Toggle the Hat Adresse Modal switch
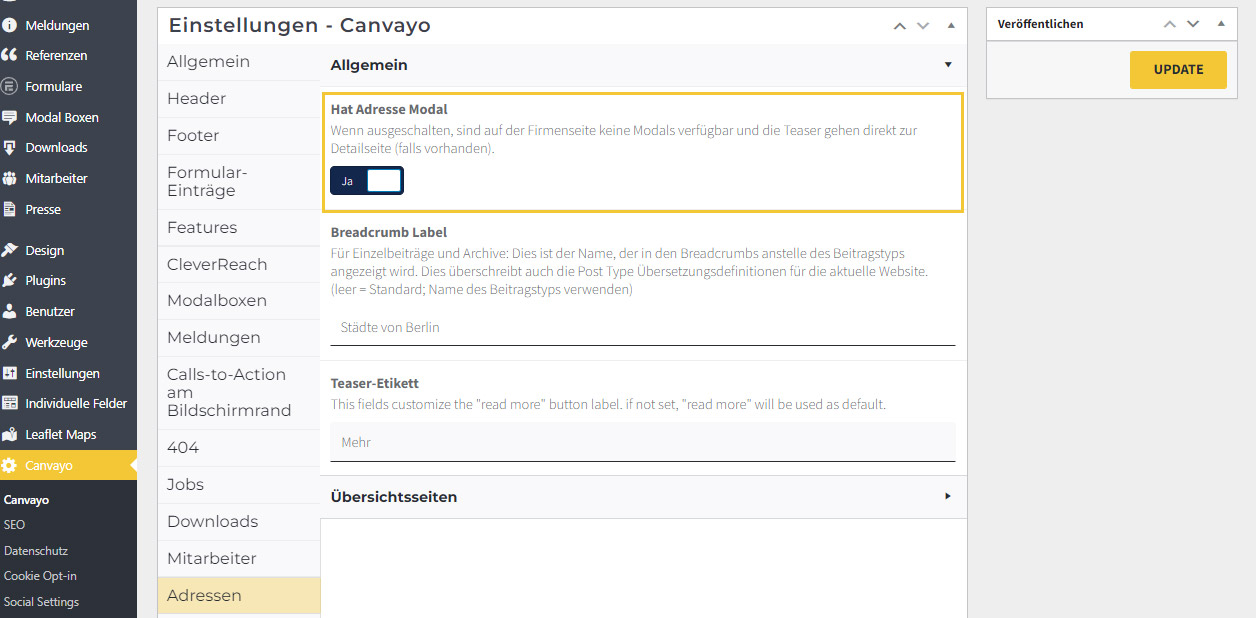 click(x=366, y=181)
